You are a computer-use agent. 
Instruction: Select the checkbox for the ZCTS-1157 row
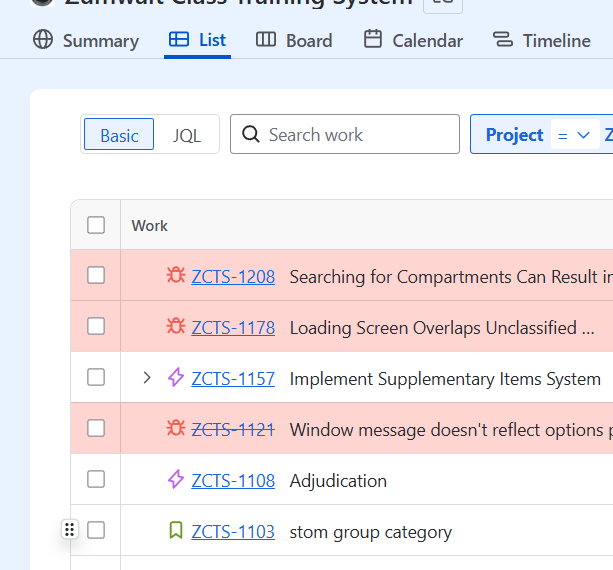coord(96,377)
